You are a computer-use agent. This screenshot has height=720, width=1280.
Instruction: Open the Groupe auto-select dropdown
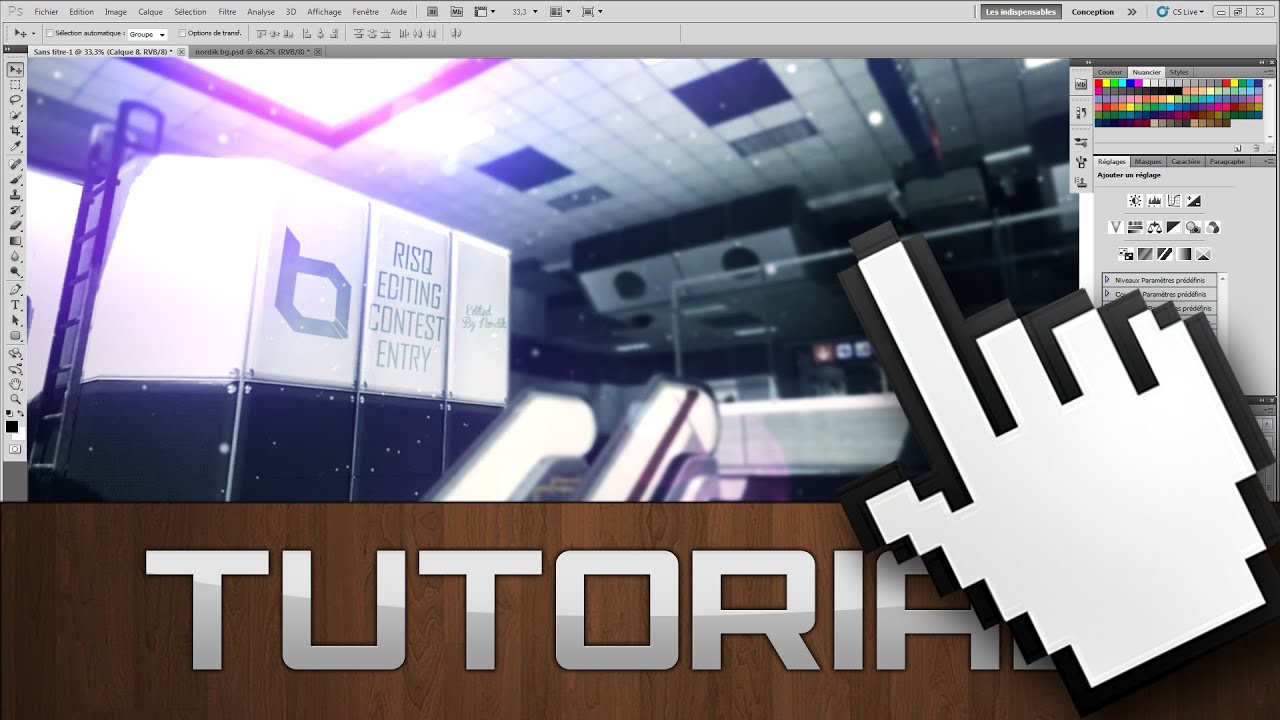coord(147,34)
